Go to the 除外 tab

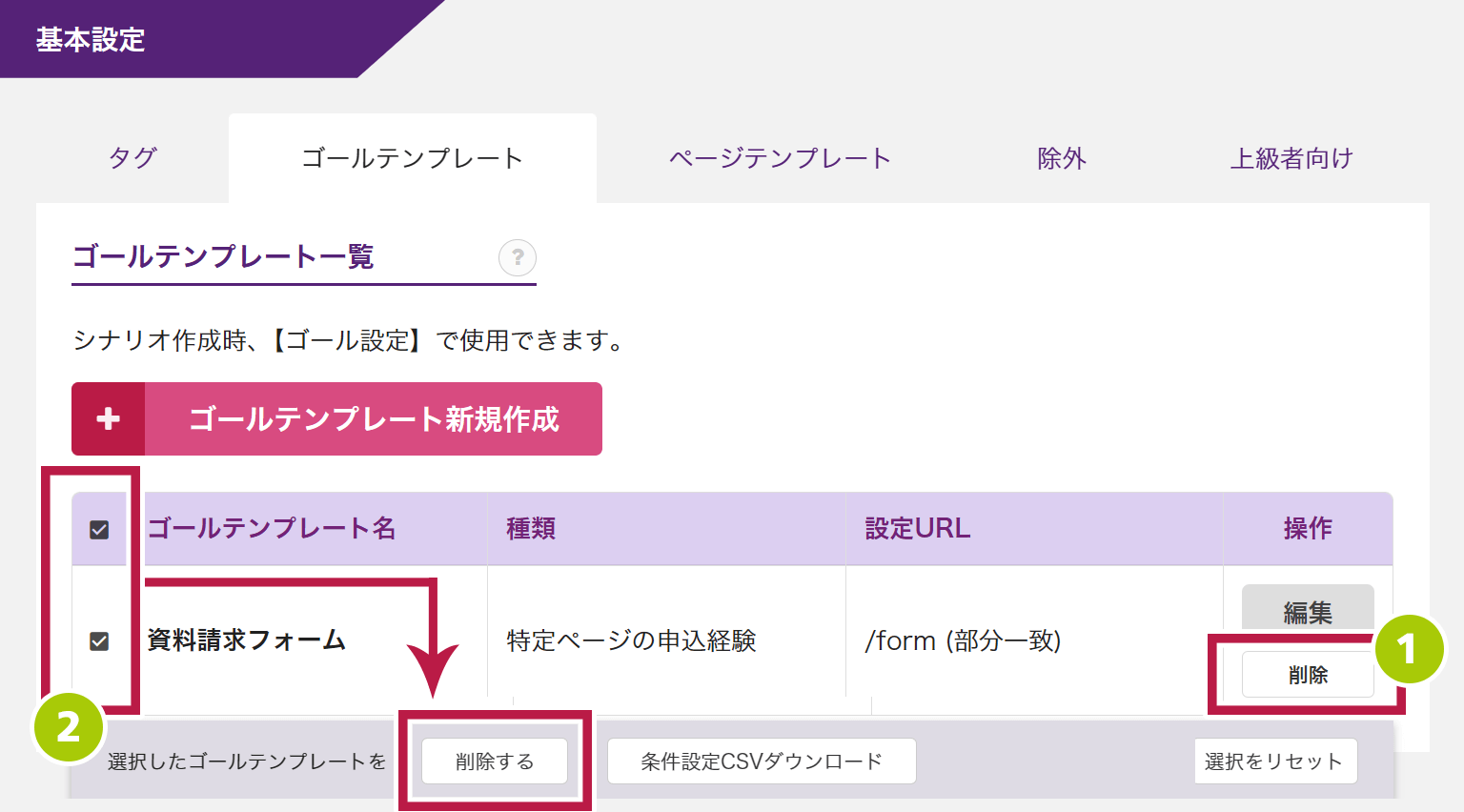tap(1062, 158)
